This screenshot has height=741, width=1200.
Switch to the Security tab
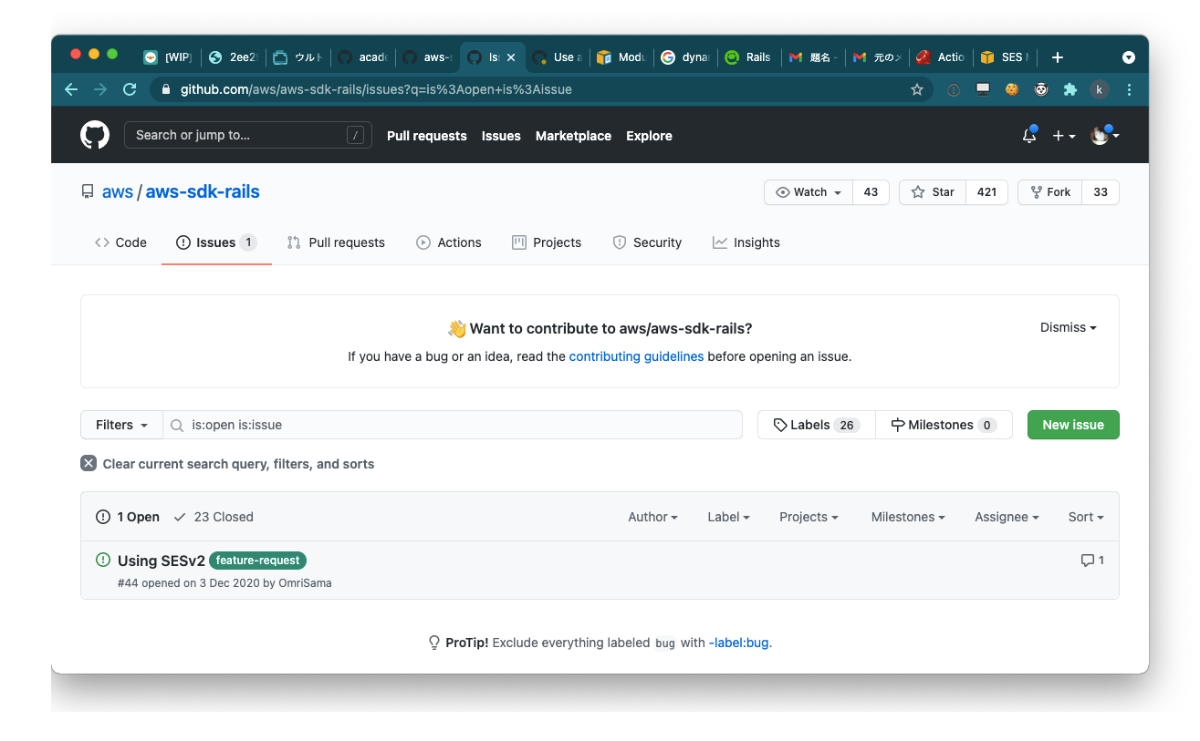click(647, 243)
